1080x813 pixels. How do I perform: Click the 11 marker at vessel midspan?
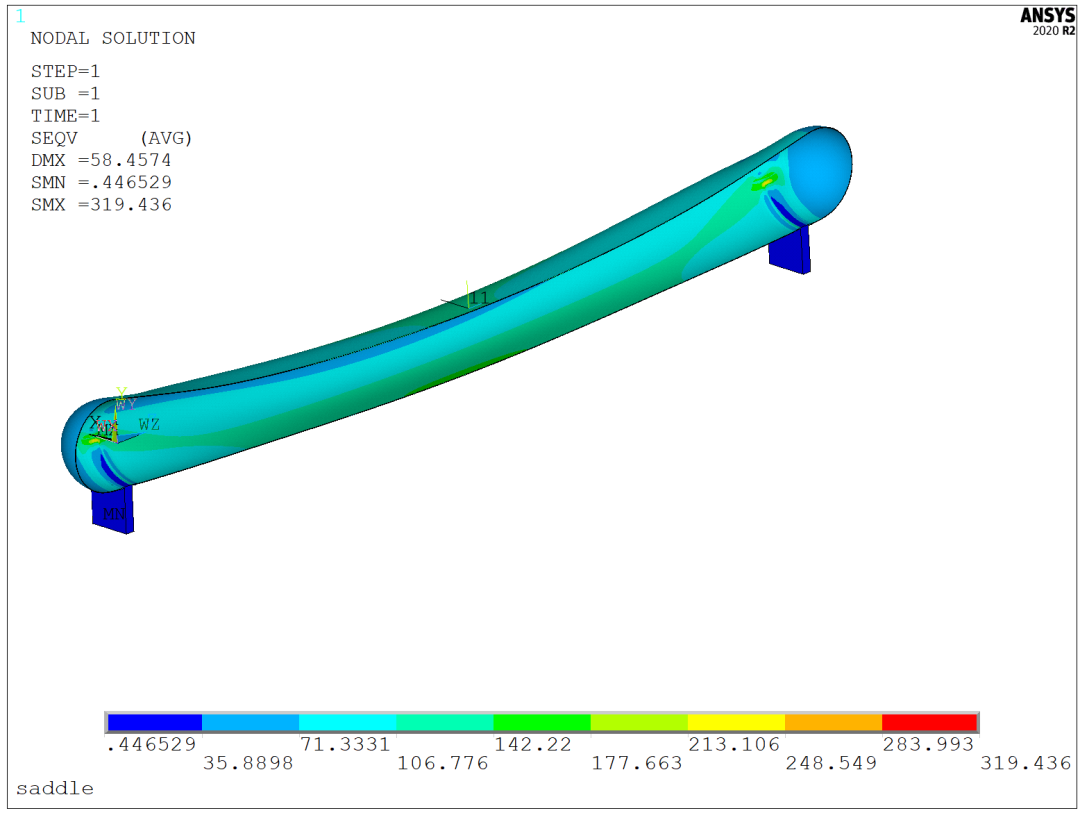point(479,298)
